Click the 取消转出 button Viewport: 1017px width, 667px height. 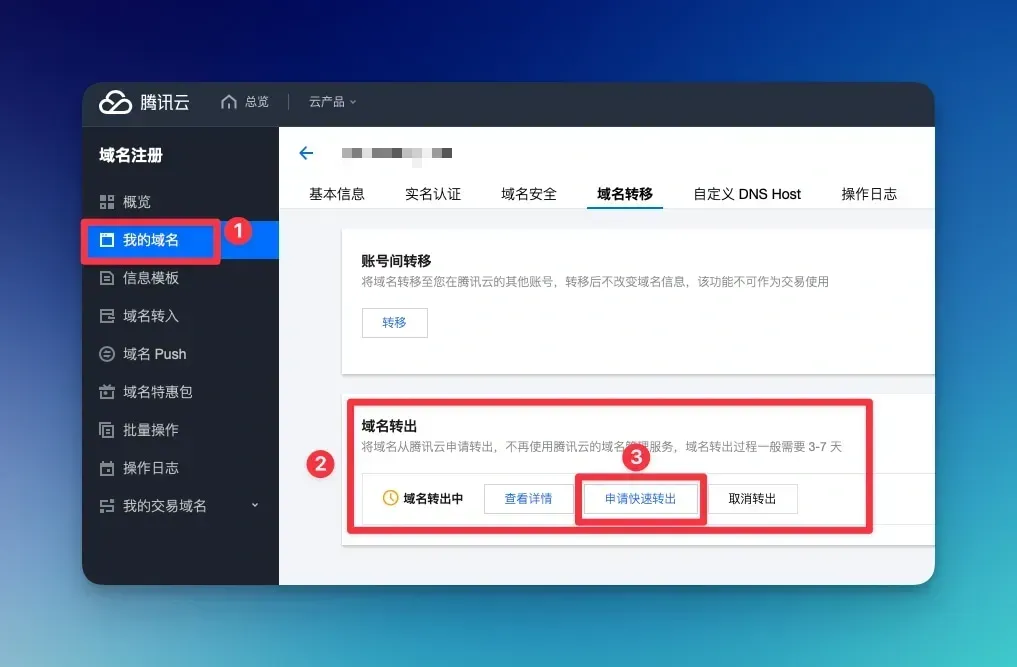coord(752,499)
